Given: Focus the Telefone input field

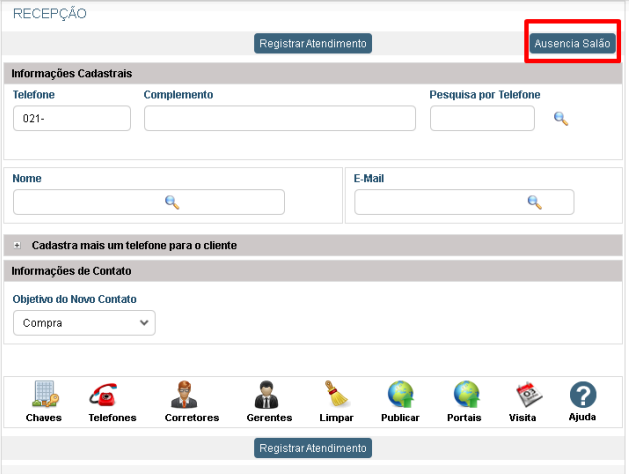Looking at the screenshot, I should click(72, 119).
